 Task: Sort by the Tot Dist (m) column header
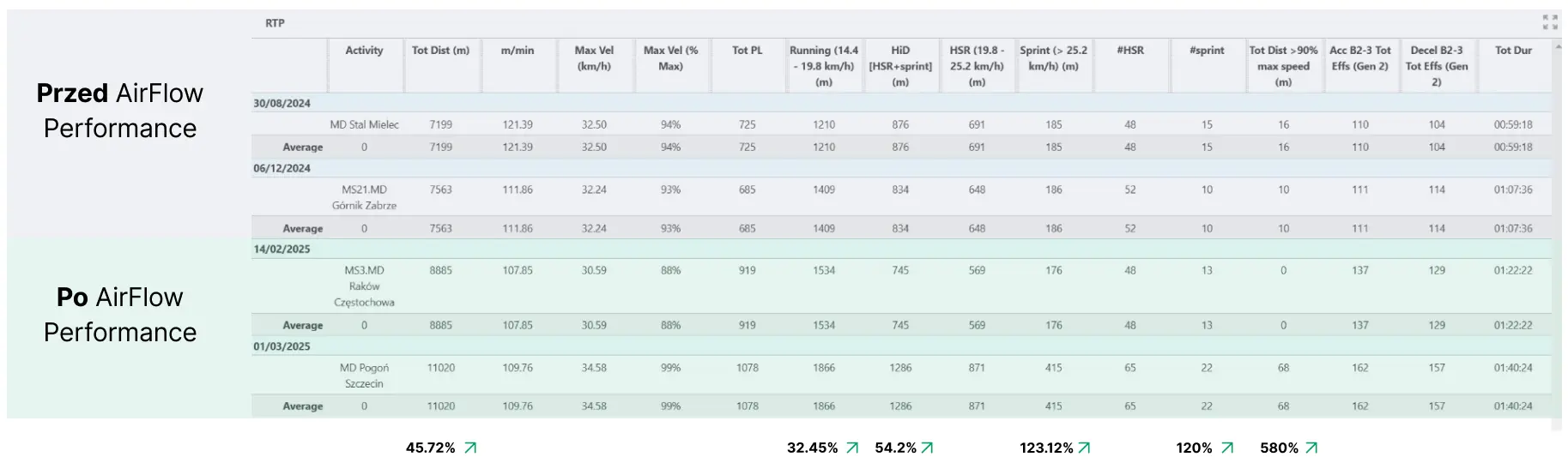pos(440,51)
